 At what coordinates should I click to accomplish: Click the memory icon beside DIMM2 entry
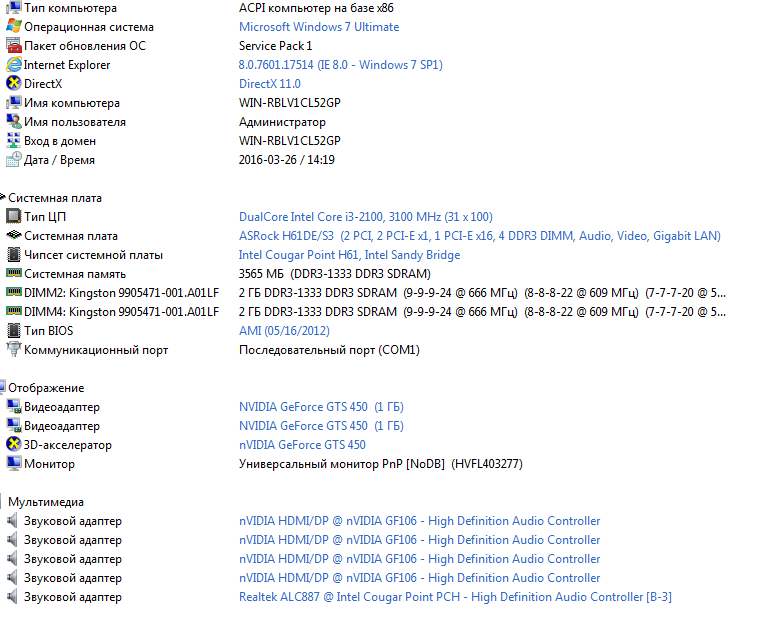pos(13,293)
